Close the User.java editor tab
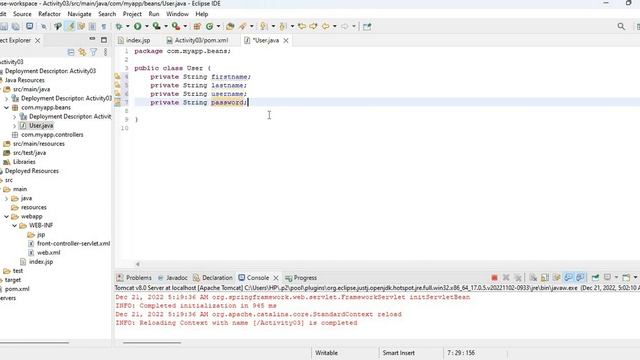The image size is (640, 360). (286, 40)
